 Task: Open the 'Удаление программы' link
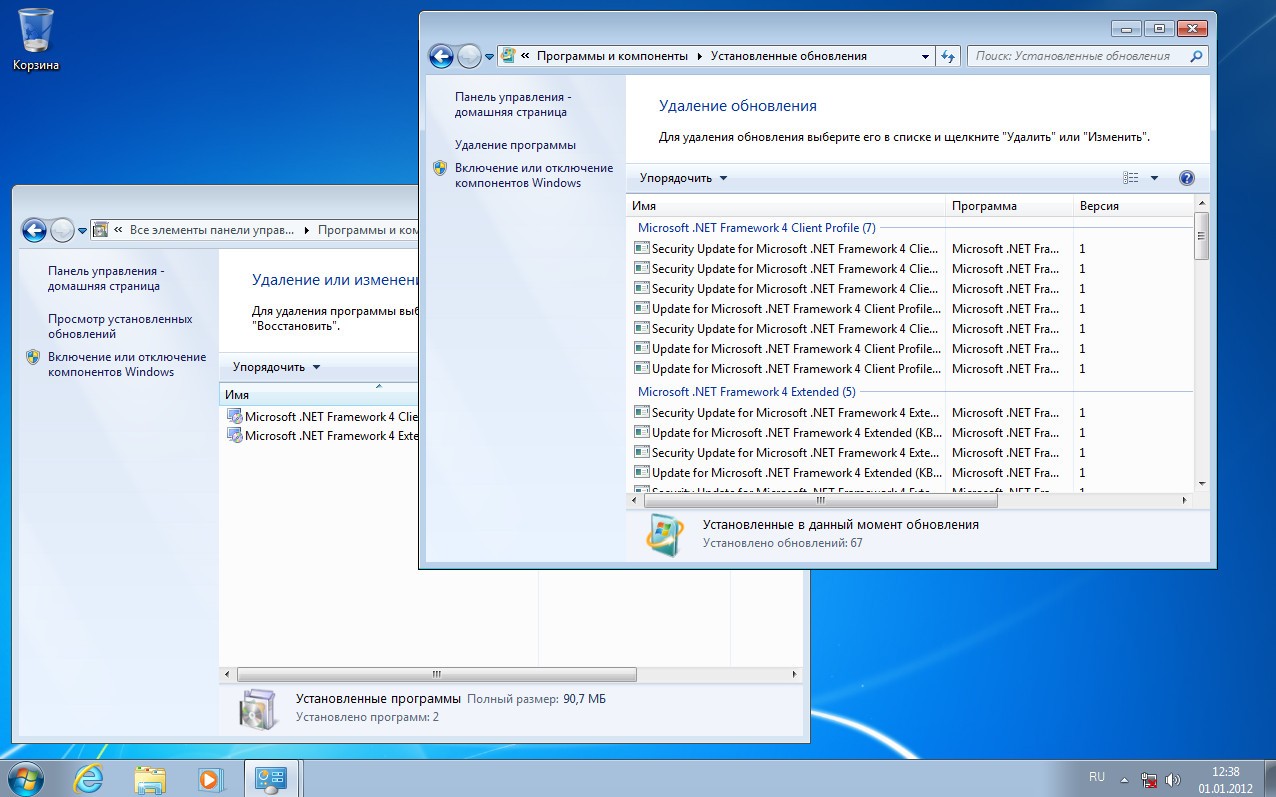[515, 145]
